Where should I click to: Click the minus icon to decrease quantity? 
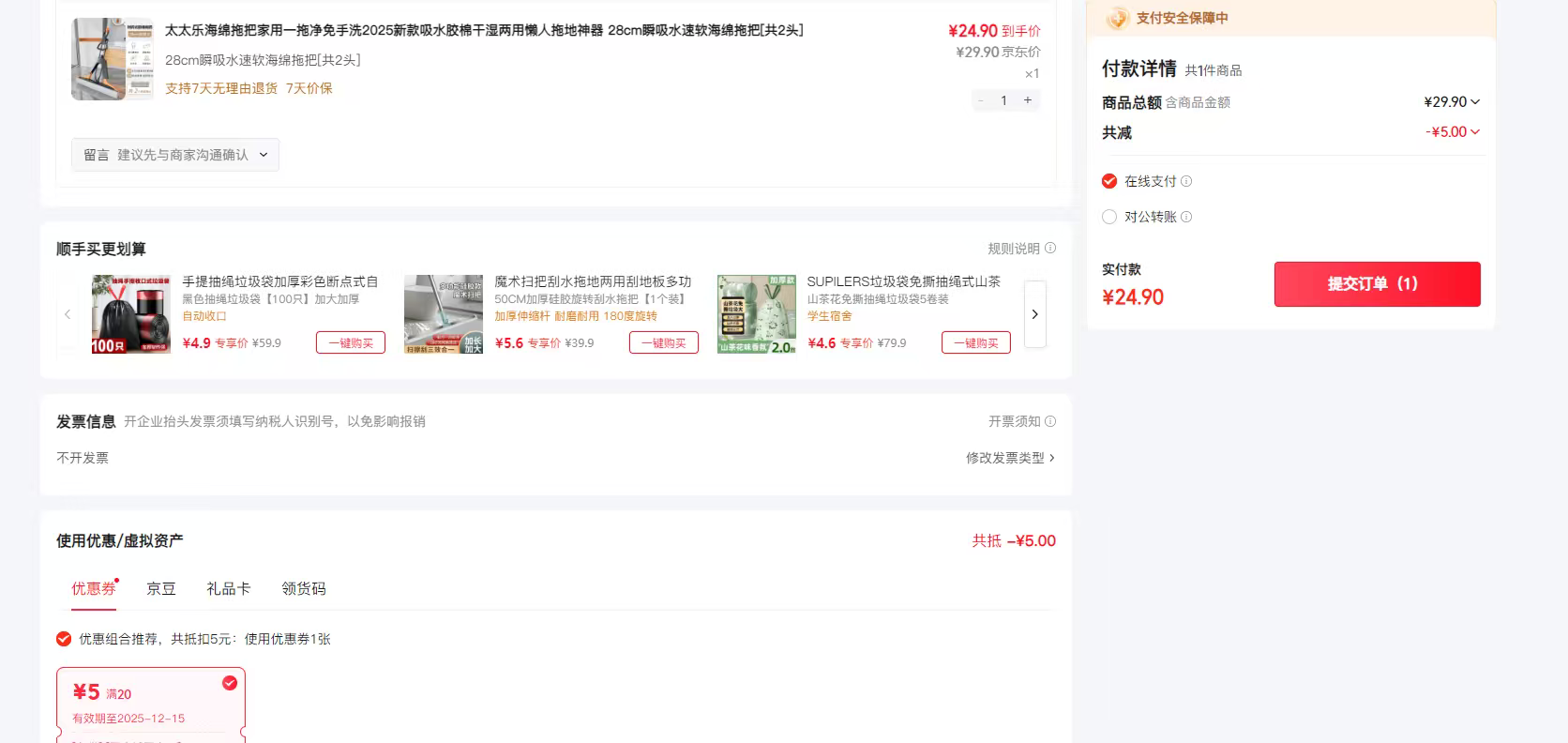pos(981,100)
